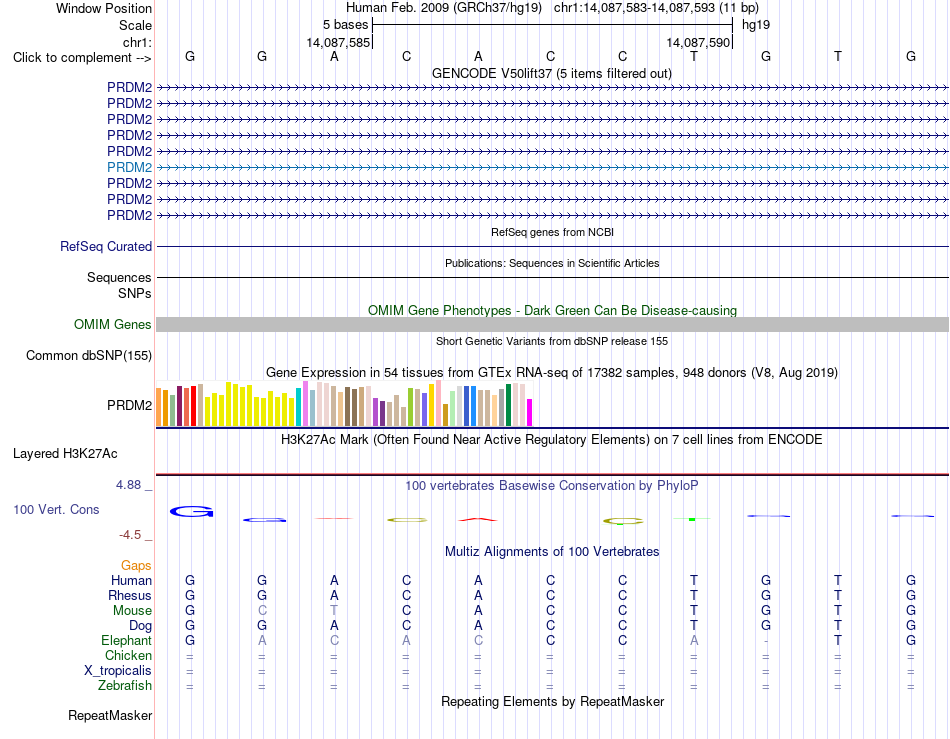Select the Zebrafish species label

tap(125, 686)
